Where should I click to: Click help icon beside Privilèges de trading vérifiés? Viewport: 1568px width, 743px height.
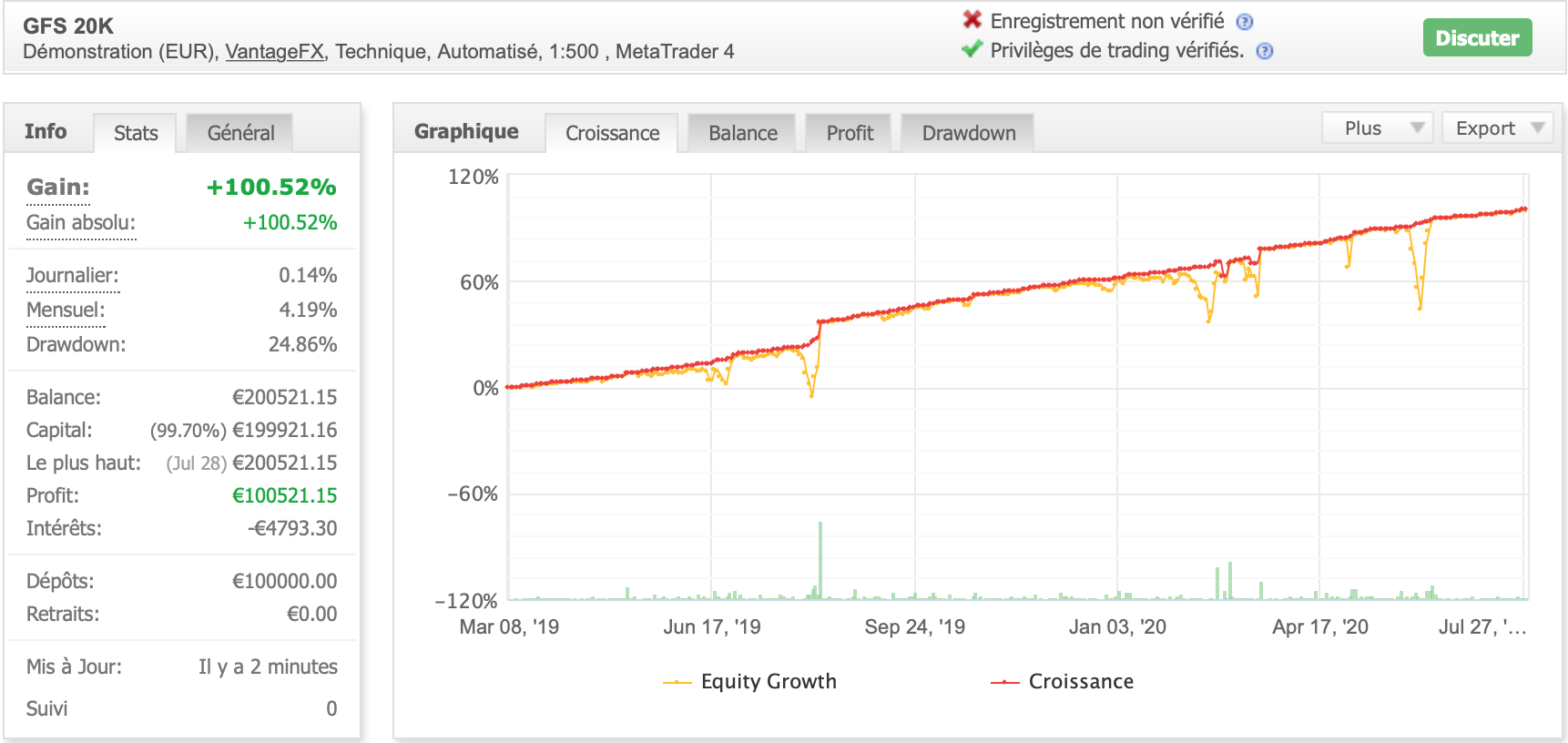click(1265, 51)
